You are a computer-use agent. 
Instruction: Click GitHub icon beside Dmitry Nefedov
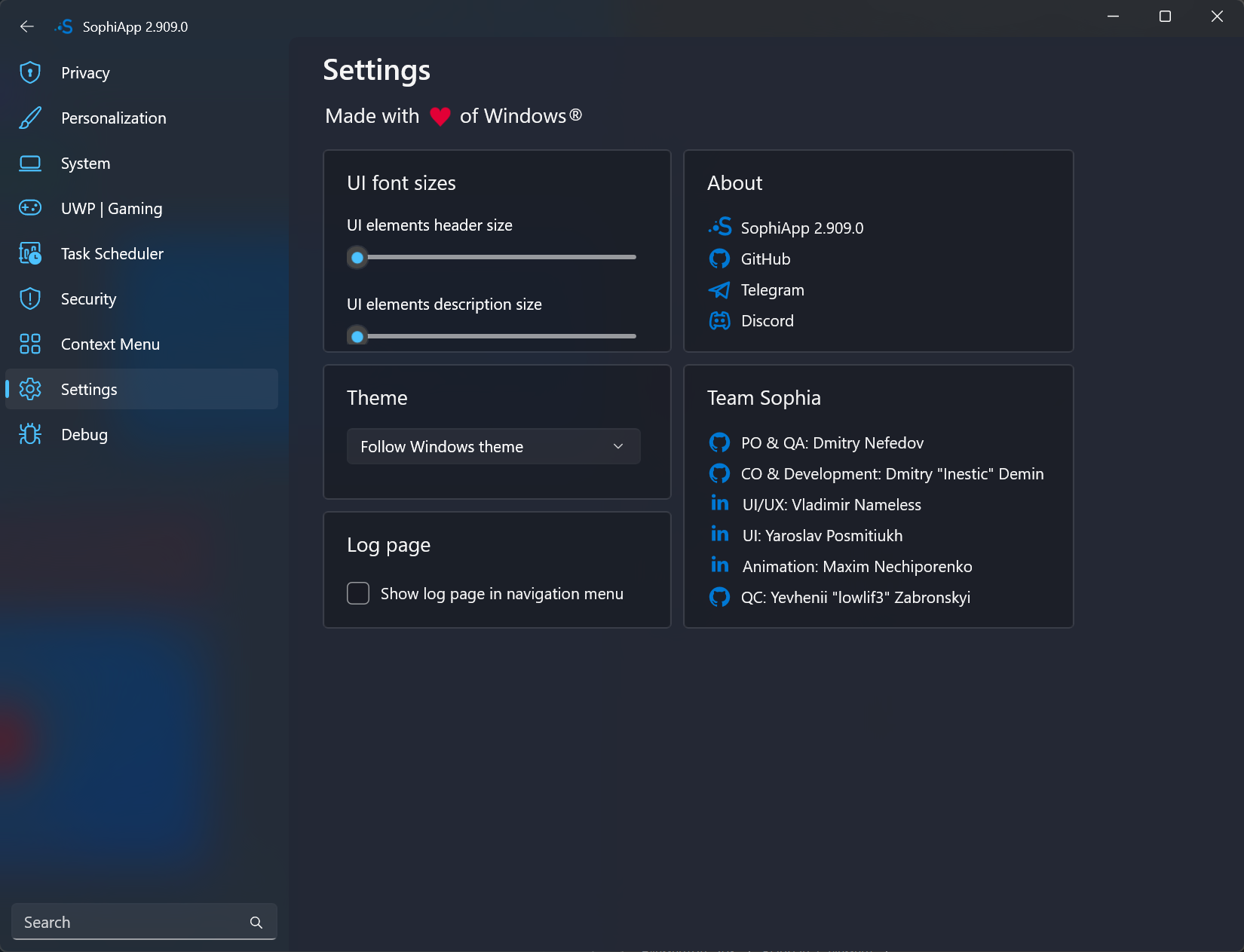pyautogui.click(x=719, y=442)
